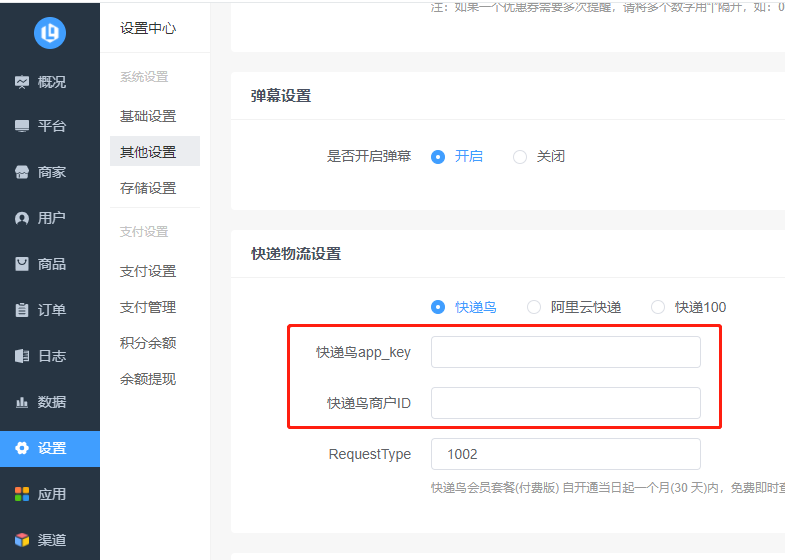Open 存储设置 storage settings menu item
This screenshot has width=785, height=560.
tap(148, 188)
